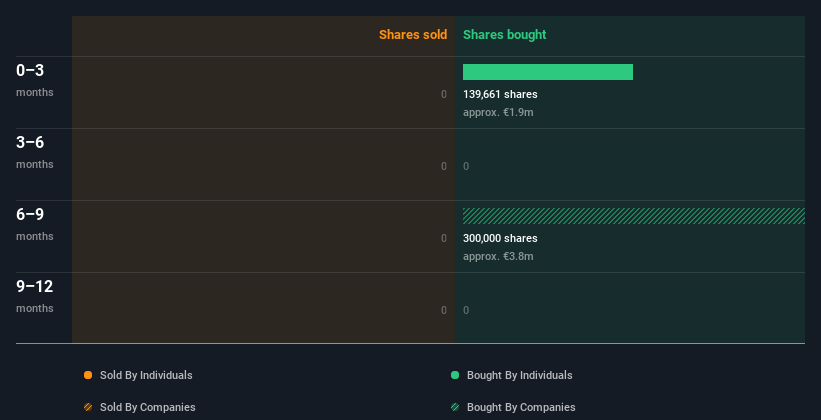Click the Shares sold column header
Screen dimensions: 821x420
pos(413,35)
